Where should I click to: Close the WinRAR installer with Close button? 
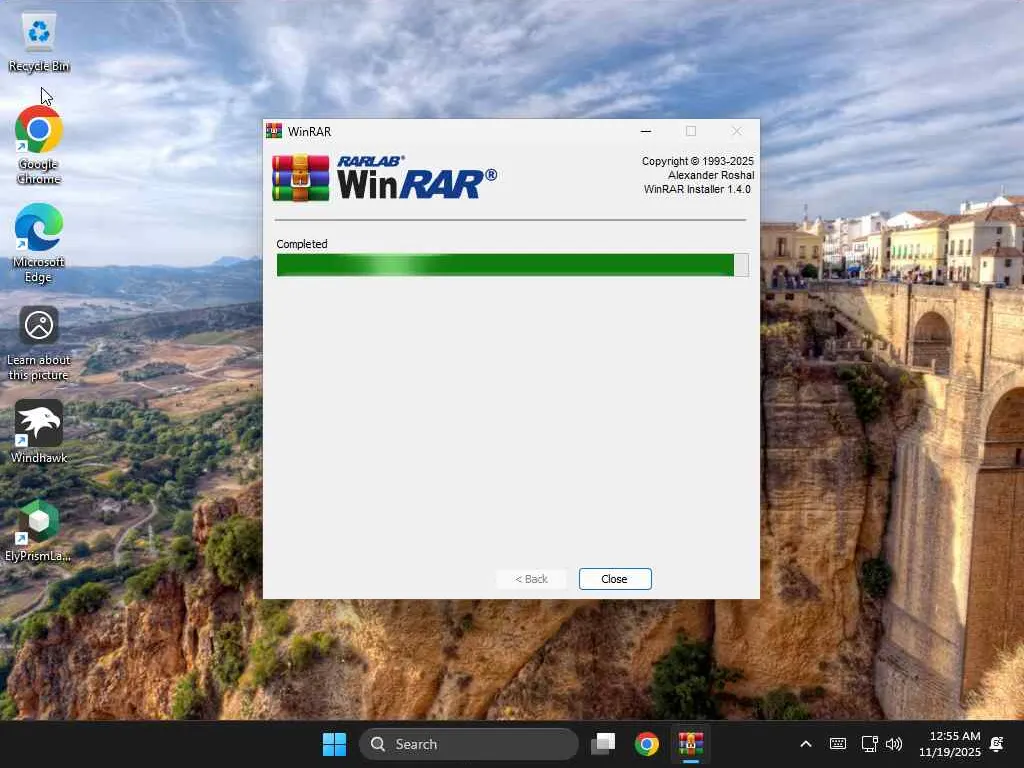615,579
